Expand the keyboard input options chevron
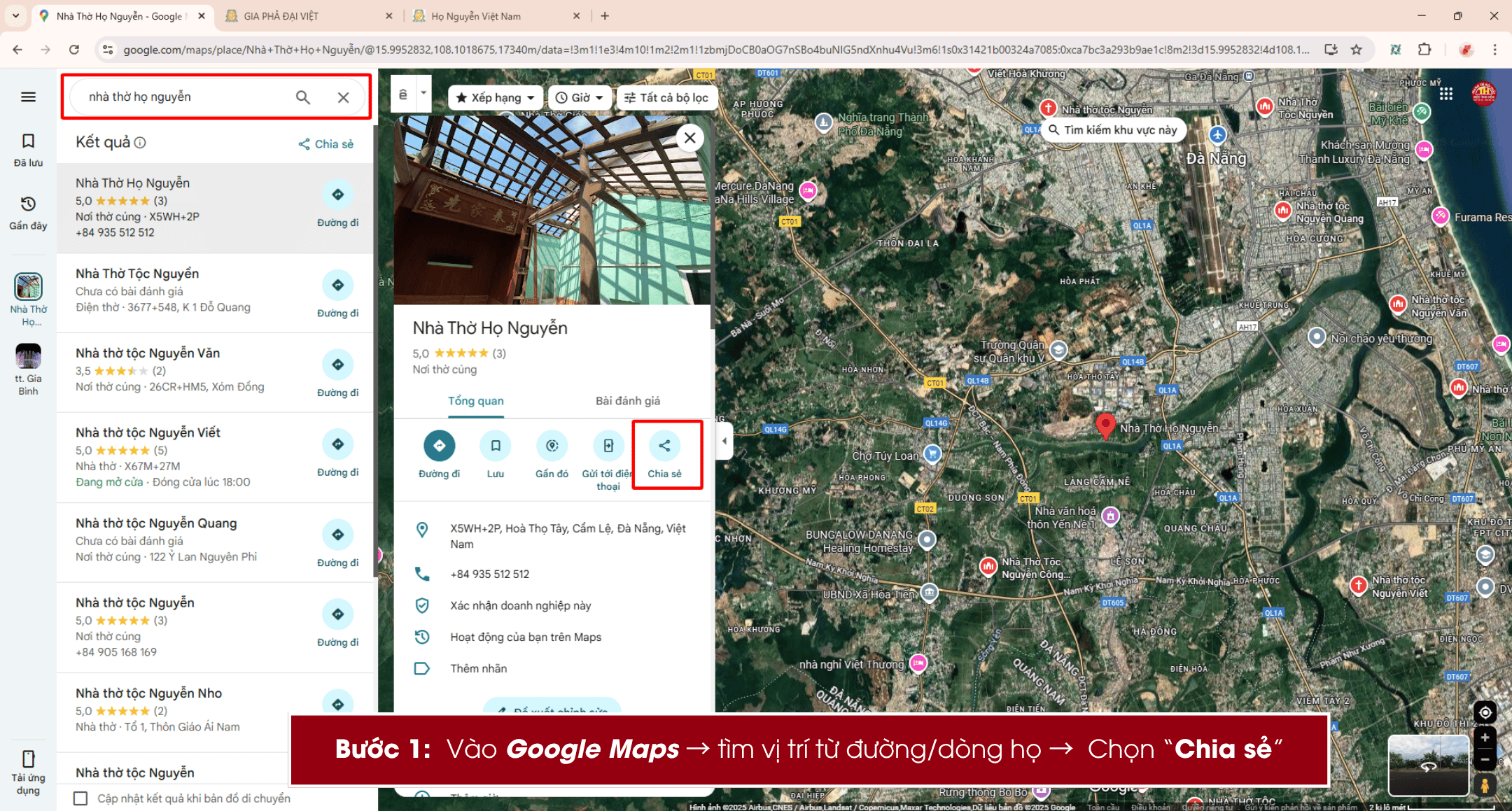Screen dimensions: 1512x811 click(423, 93)
